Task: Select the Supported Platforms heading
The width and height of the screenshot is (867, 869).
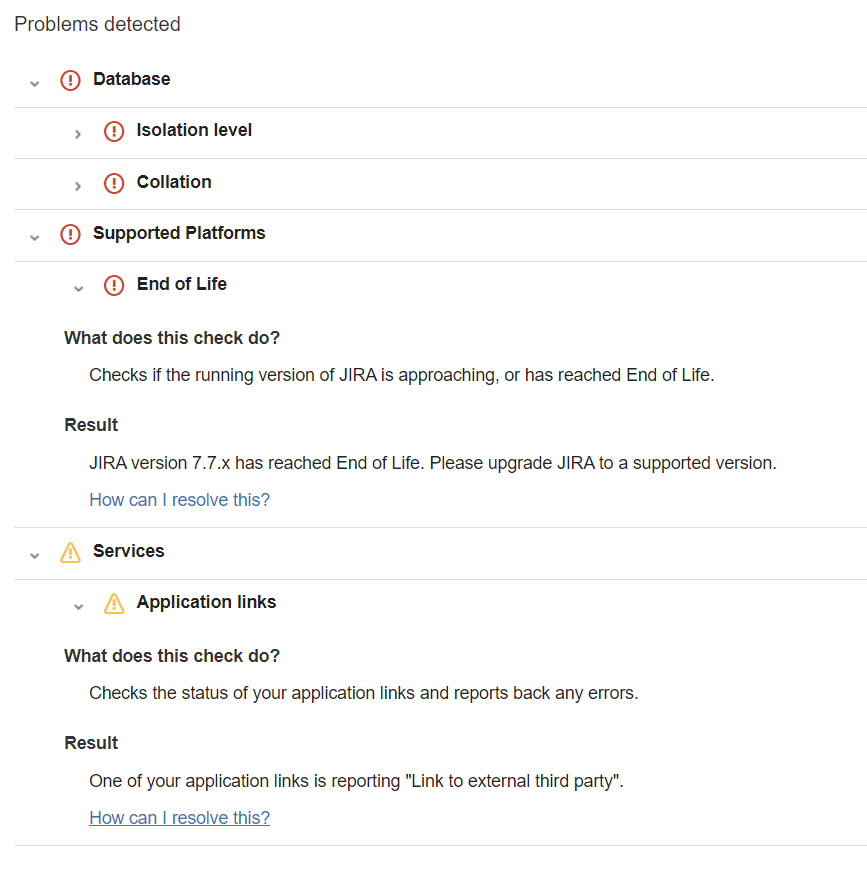Action: (179, 233)
